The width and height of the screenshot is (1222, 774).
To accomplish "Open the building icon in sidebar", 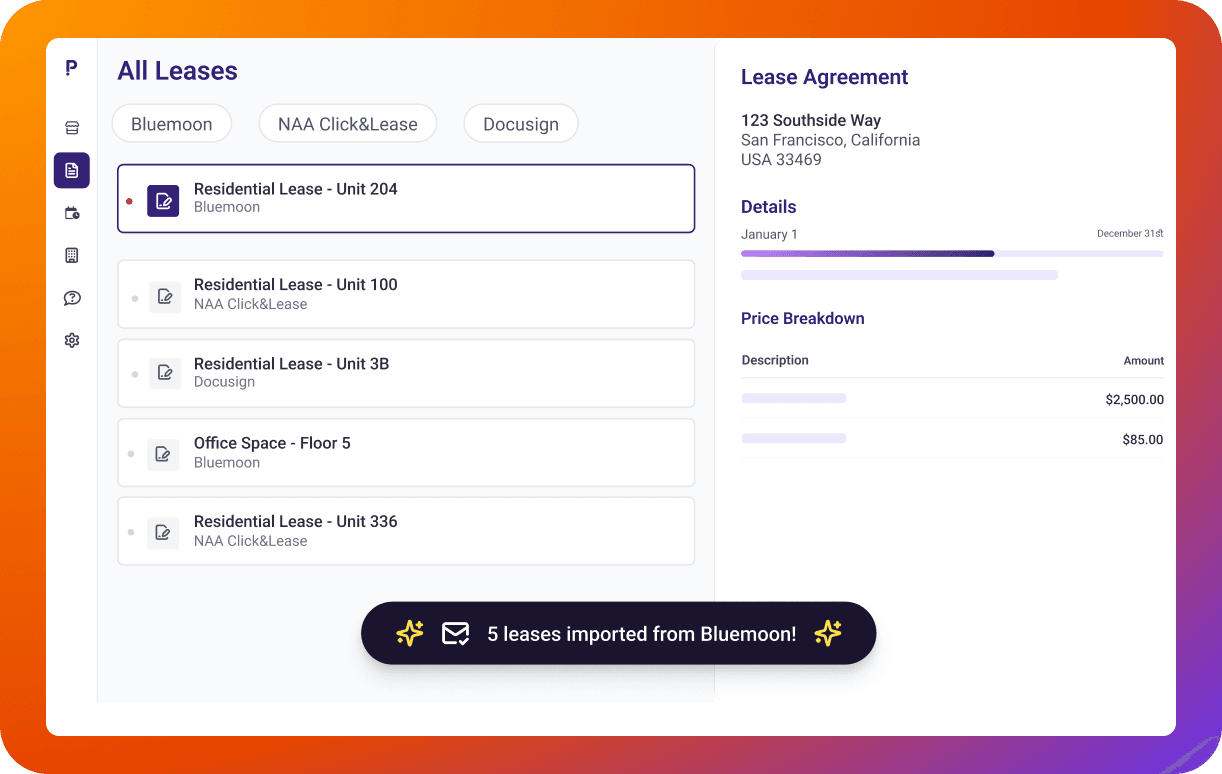I will (x=72, y=255).
